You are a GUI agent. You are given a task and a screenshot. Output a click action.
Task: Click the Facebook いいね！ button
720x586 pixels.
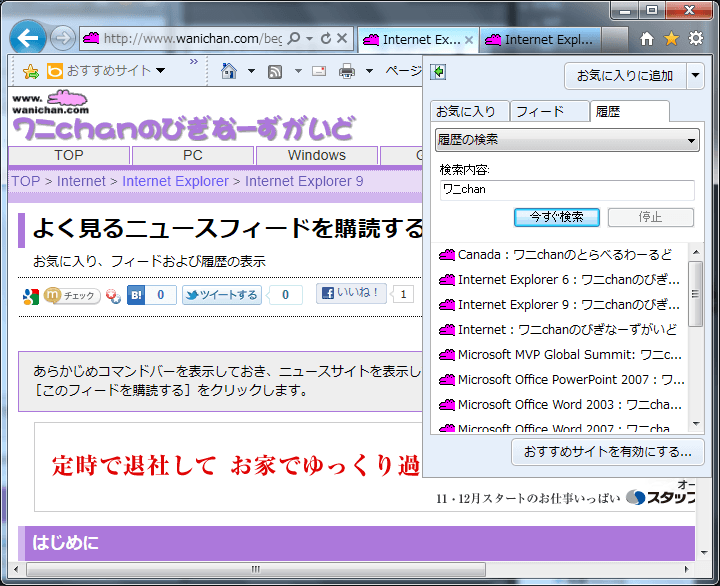point(351,293)
